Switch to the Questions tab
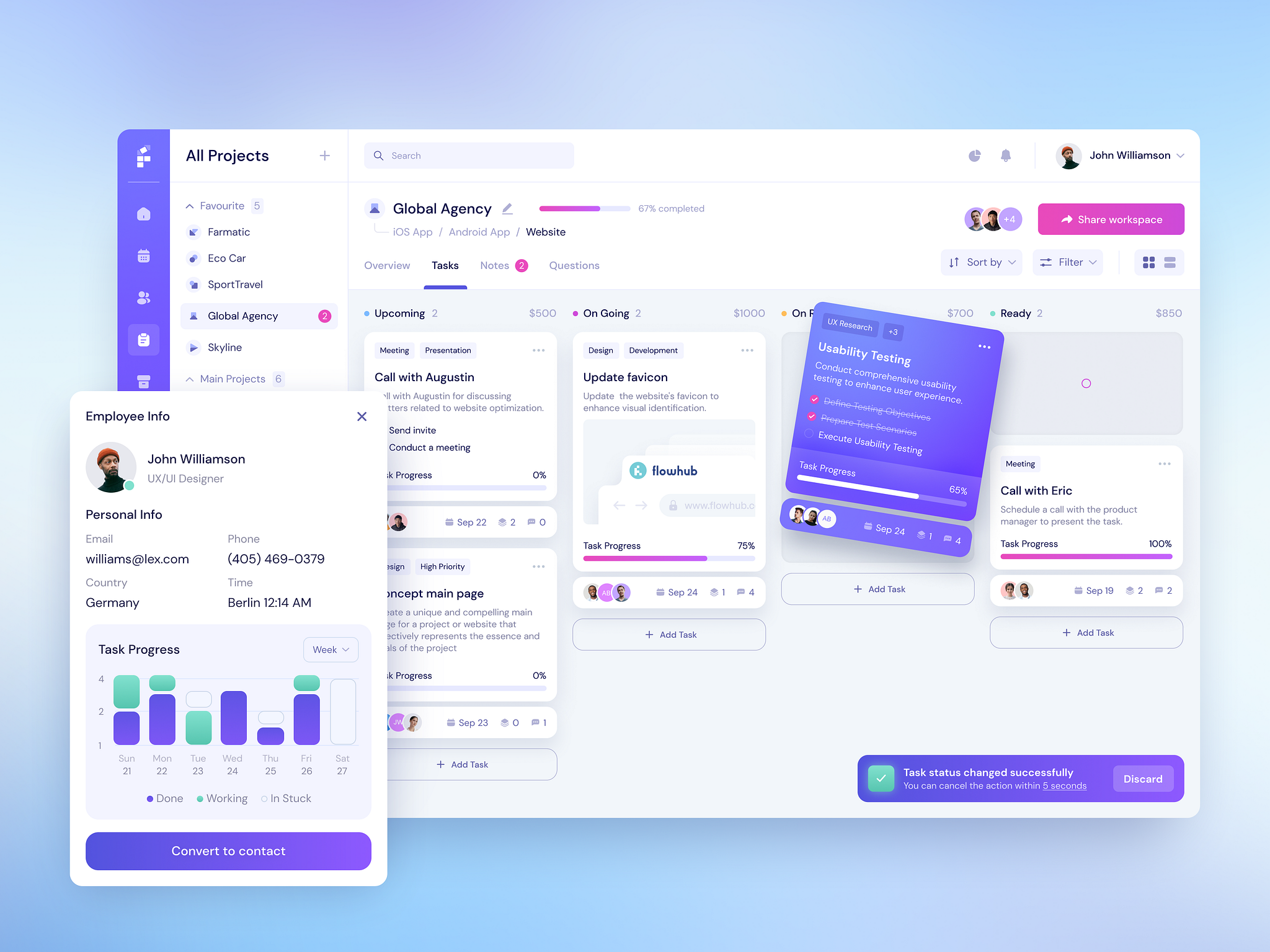The width and height of the screenshot is (1270, 952). pos(574,265)
